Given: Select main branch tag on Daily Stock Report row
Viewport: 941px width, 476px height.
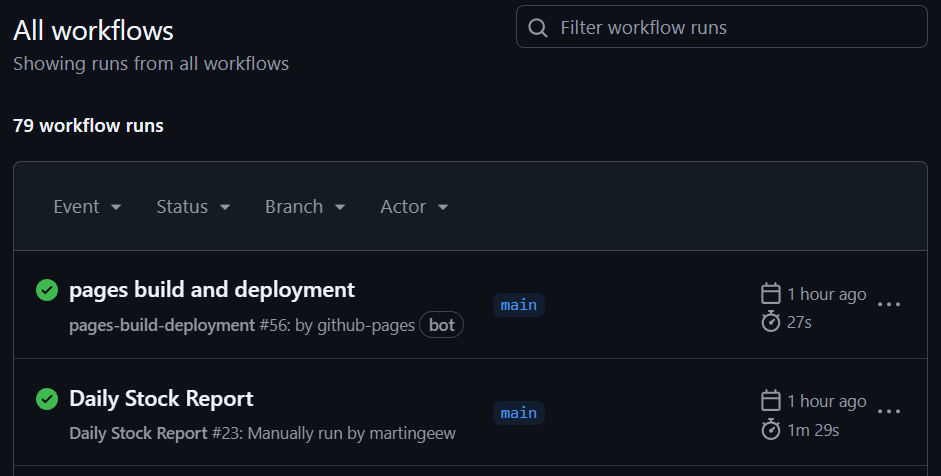Looking at the screenshot, I should (x=519, y=413).
